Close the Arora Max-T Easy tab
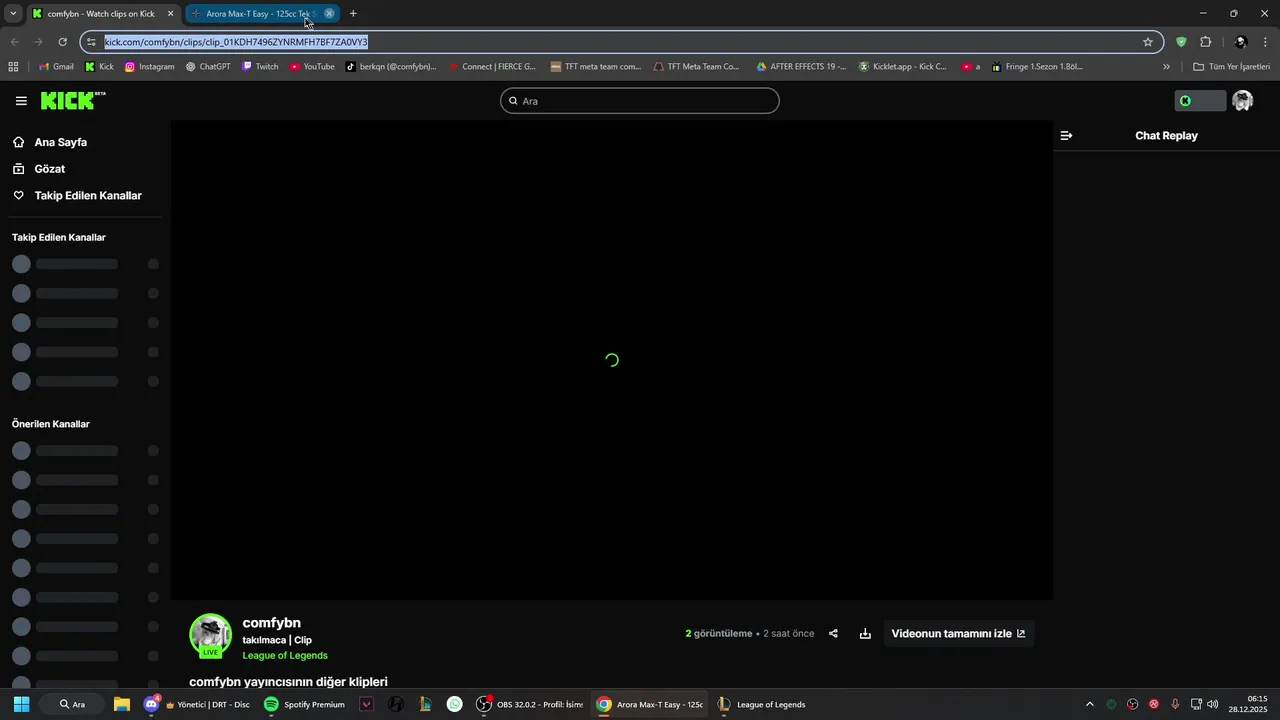The height and width of the screenshot is (720, 1280). pyautogui.click(x=329, y=14)
